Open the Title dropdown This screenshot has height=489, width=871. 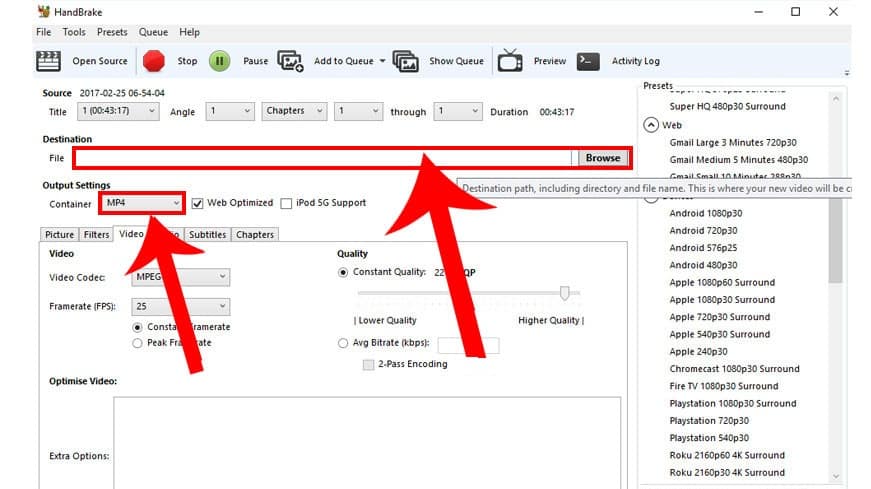118,111
